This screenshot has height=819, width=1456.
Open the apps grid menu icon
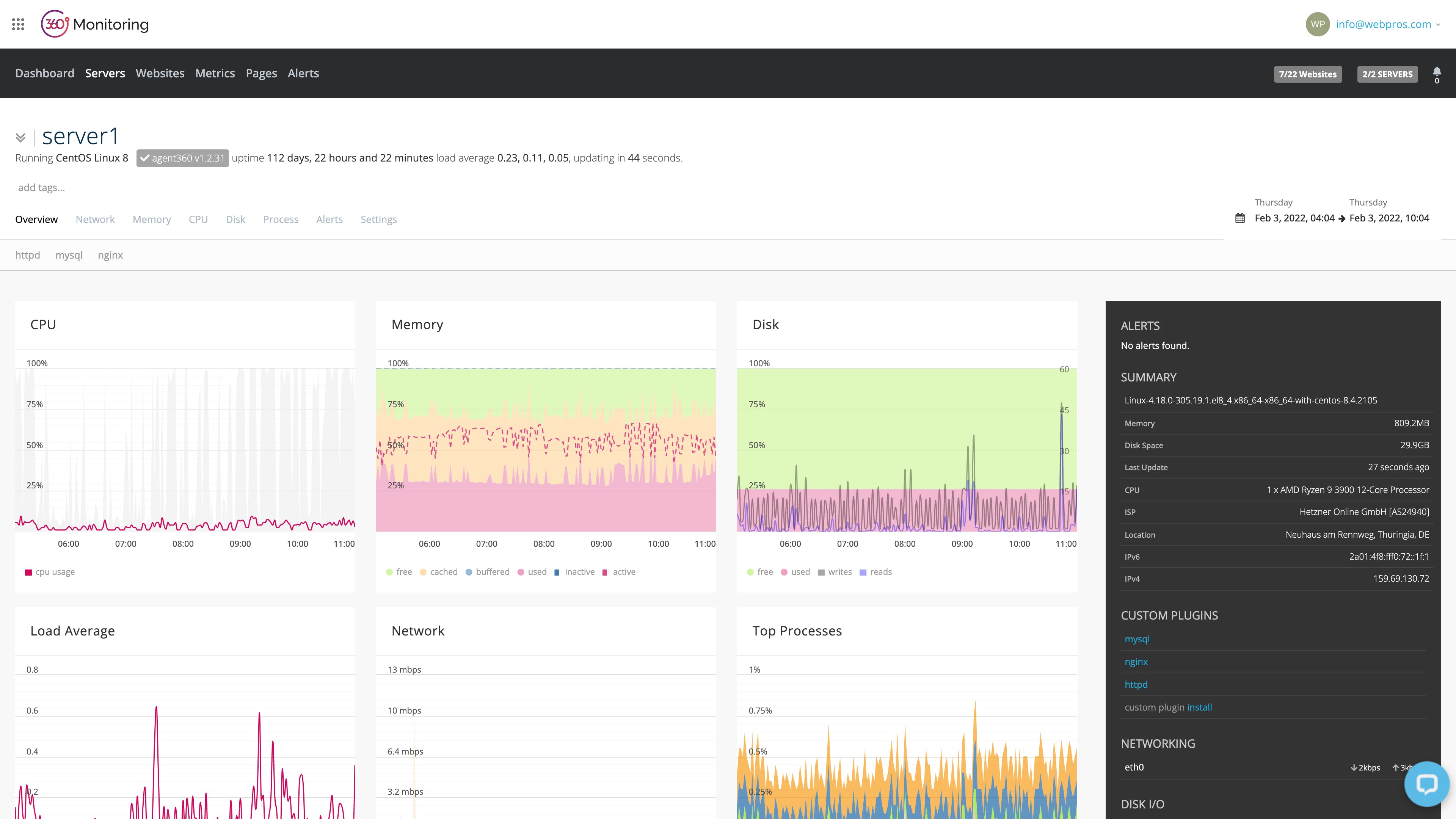click(18, 24)
